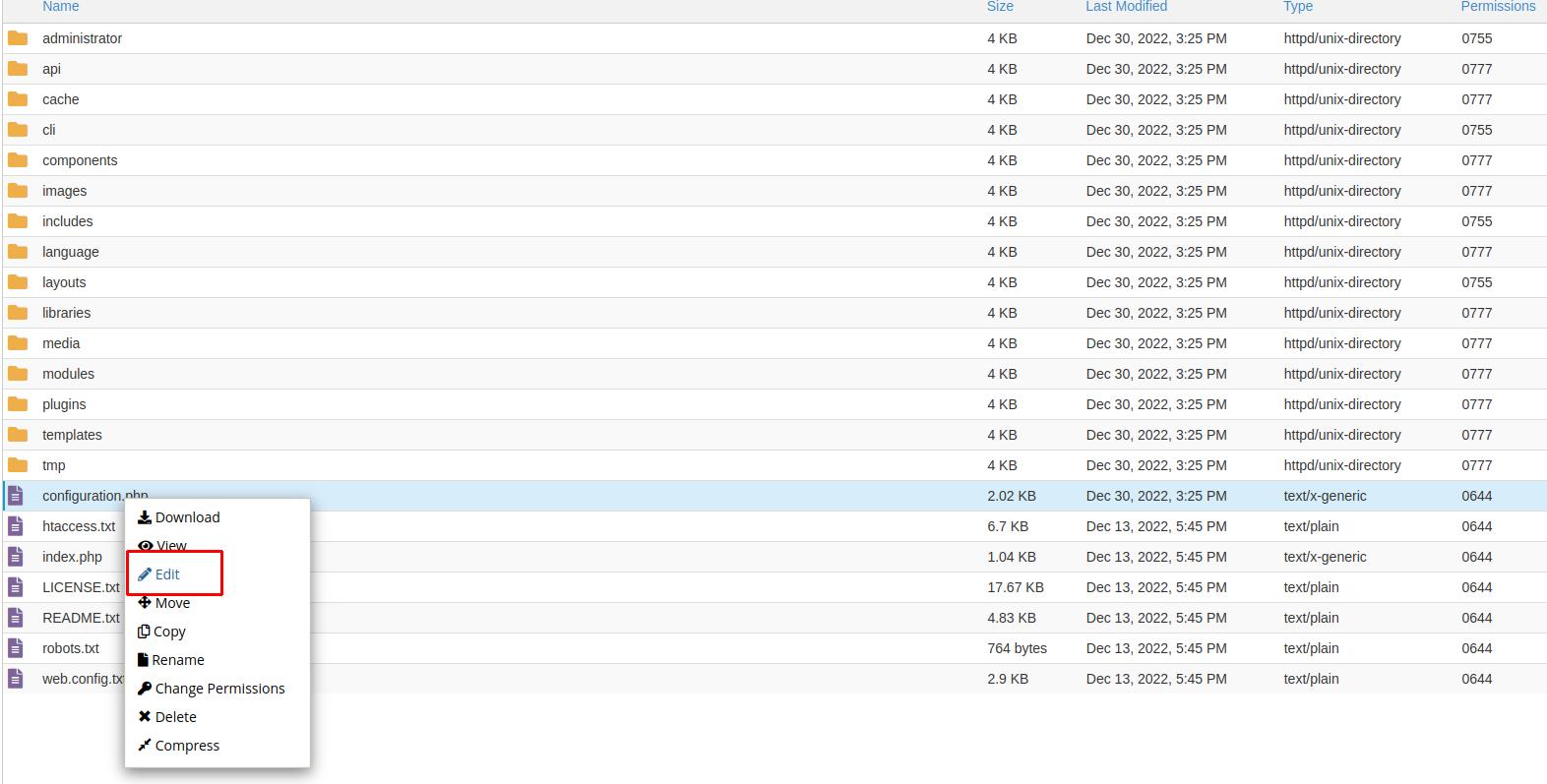The height and width of the screenshot is (784, 1547).
Task: Click permission value 0777 for media
Action: point(1476,343)
